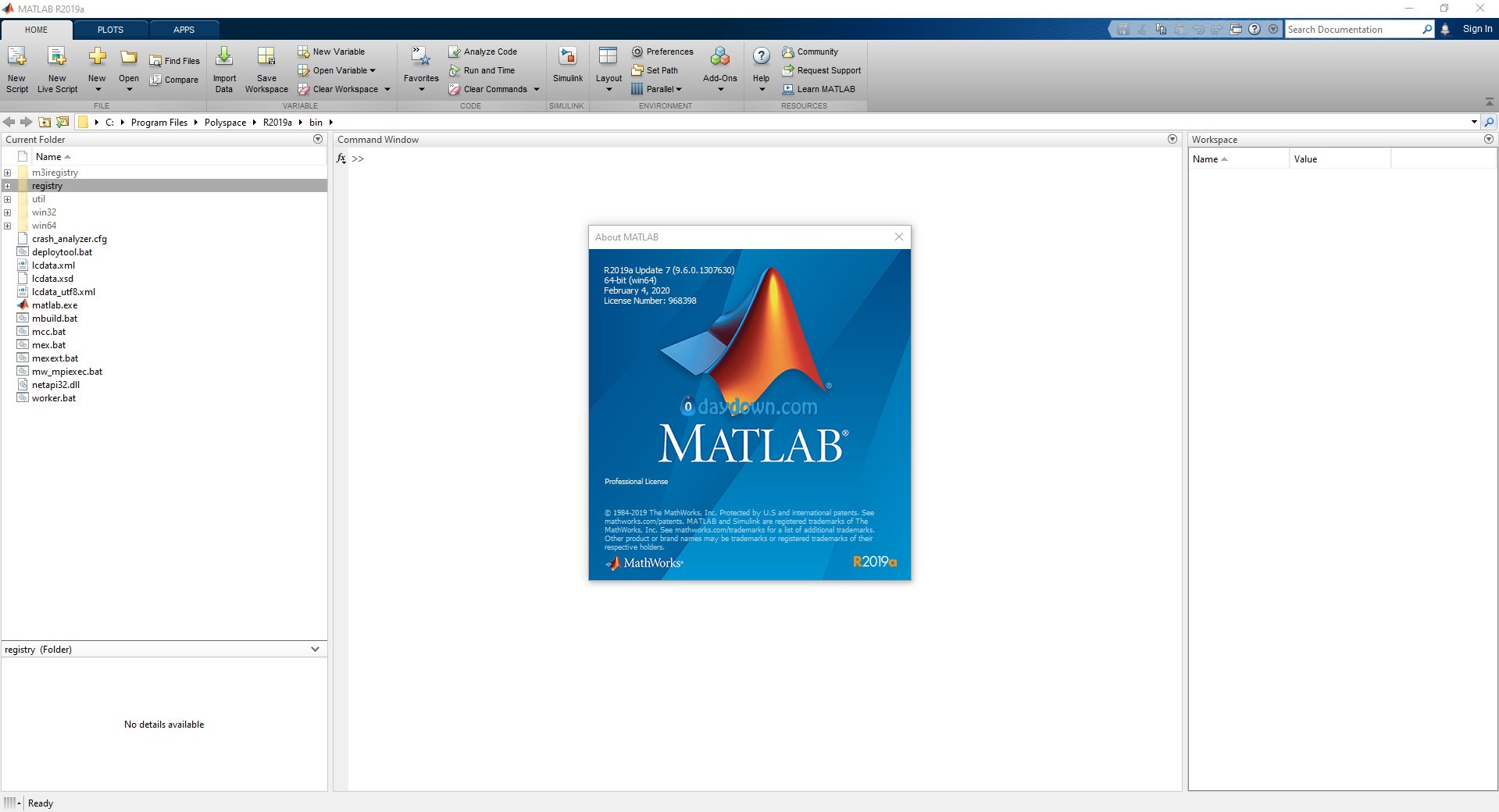Launch Simulink
This screenshot has width=1499, height=812.
[568, 65]
